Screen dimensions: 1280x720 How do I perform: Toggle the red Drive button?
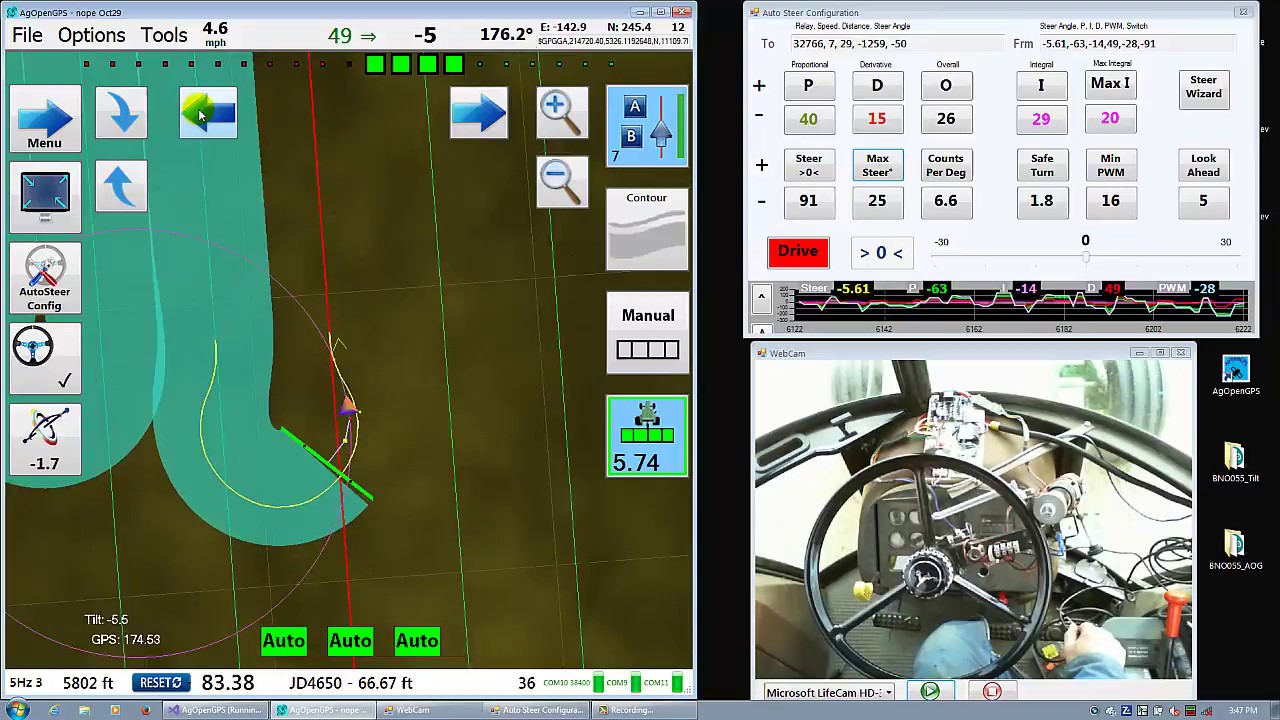point(798,252)
